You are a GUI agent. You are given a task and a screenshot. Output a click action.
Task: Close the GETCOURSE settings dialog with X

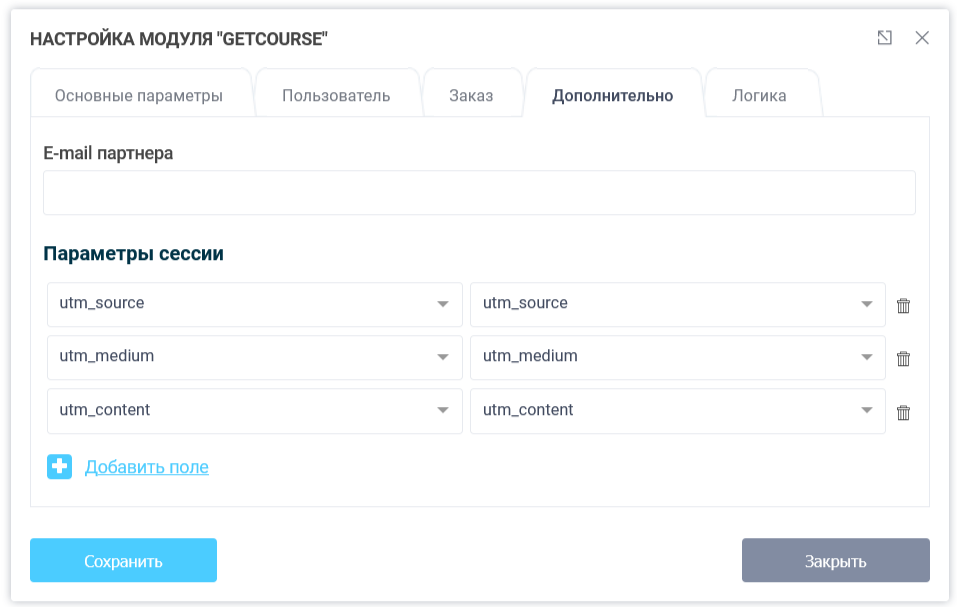point(922,37)
